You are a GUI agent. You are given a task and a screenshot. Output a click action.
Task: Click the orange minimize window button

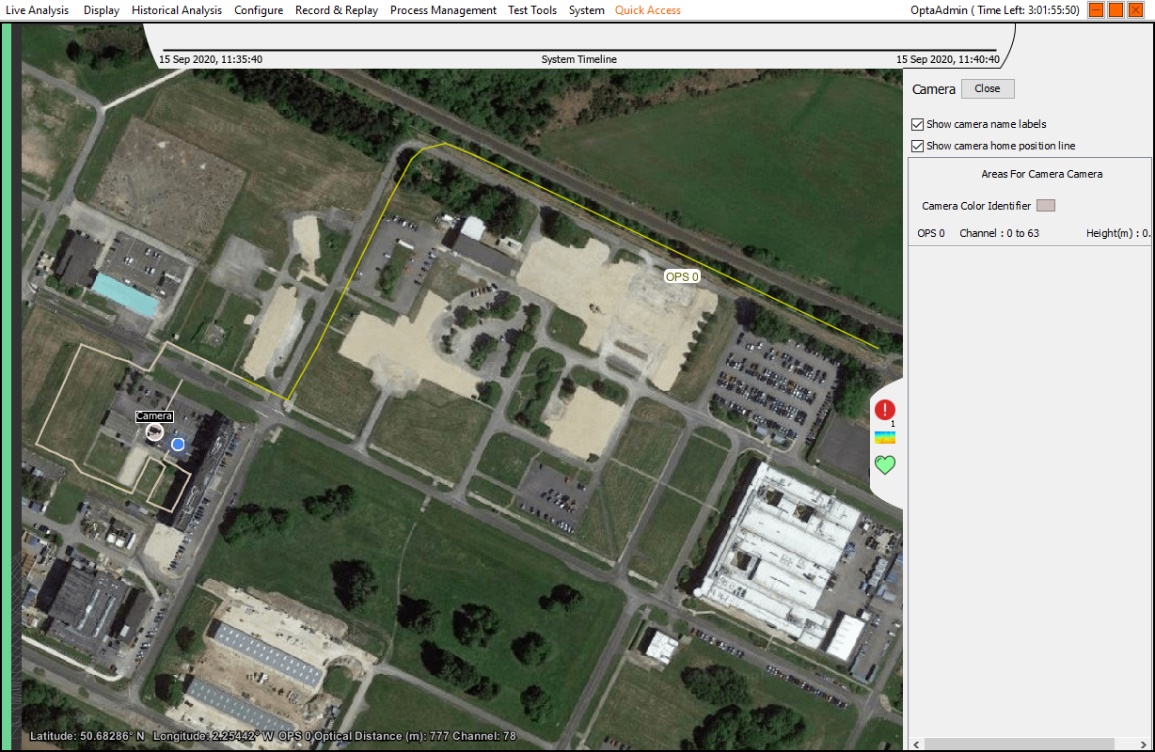(1096, 10)
